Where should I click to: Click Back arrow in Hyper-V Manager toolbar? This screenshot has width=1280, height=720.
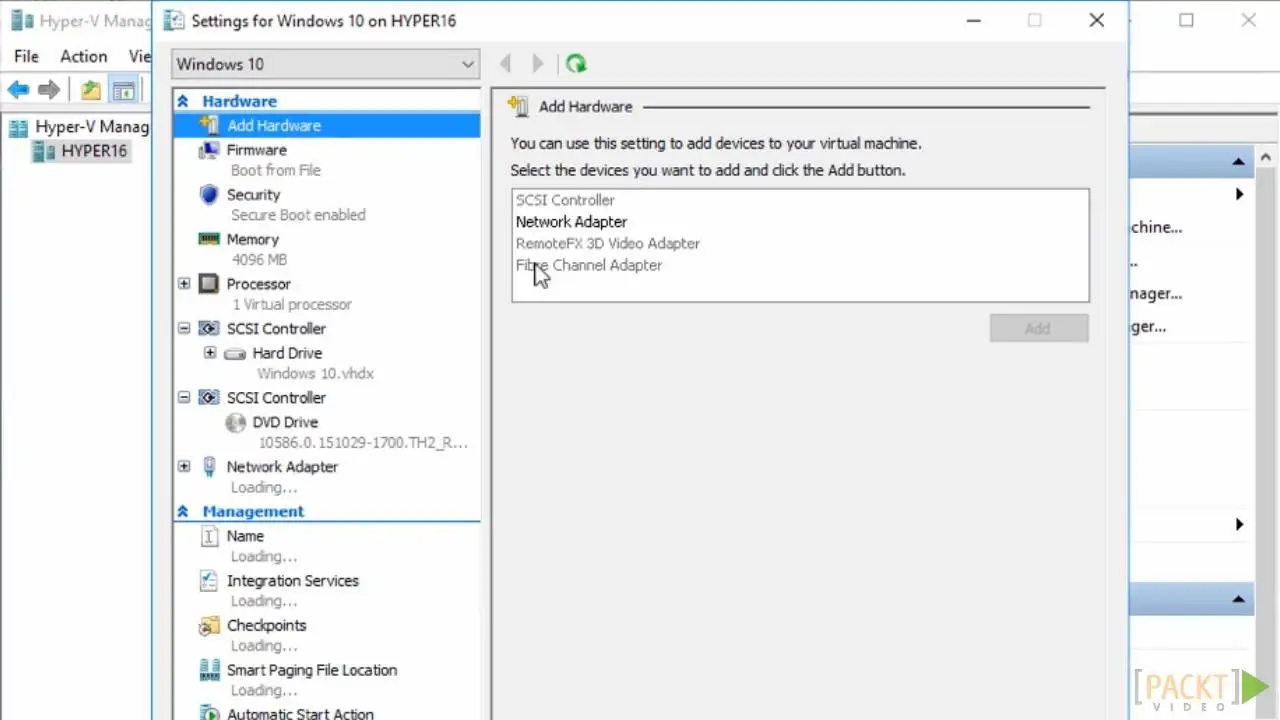[x=18, y=91]
